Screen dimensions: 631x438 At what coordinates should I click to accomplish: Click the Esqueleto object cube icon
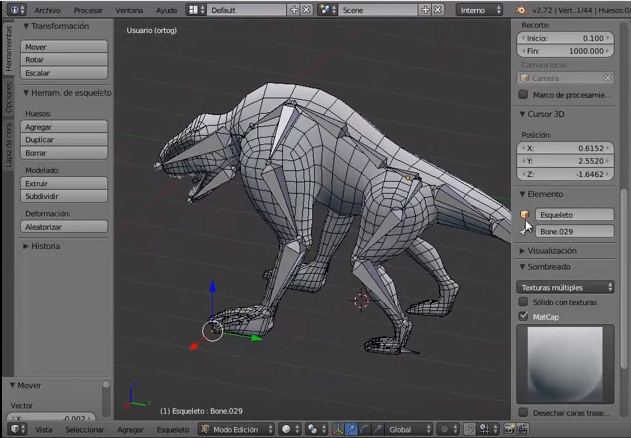click(x=524, y=214)
